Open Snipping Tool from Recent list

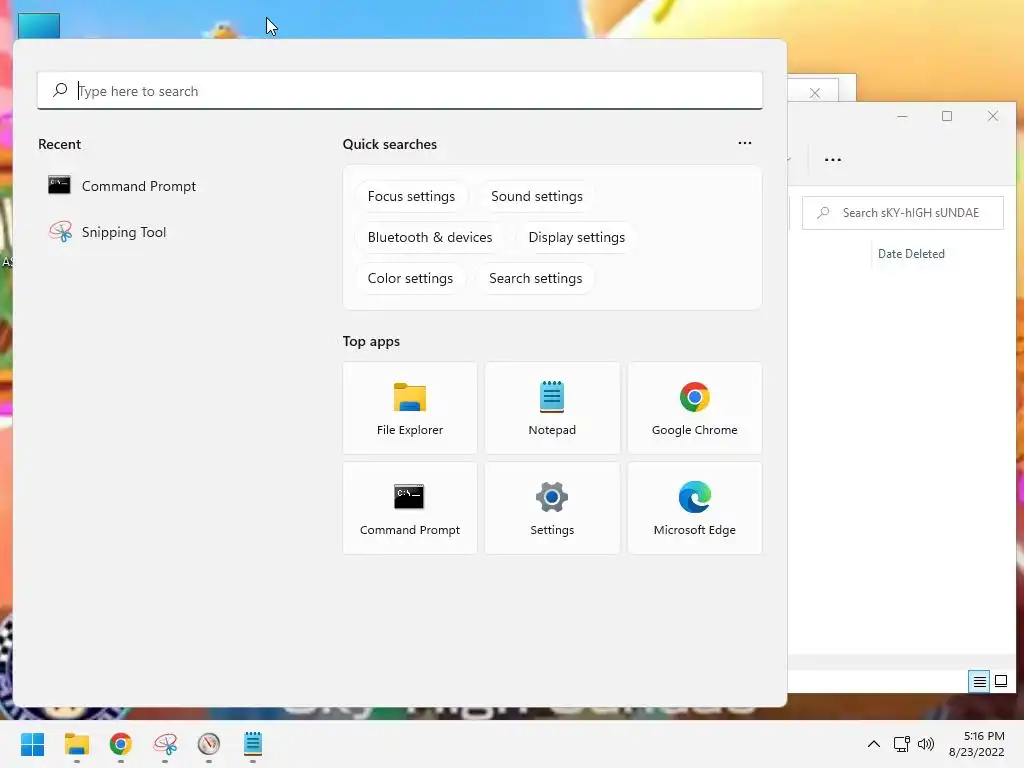point(108,232)
